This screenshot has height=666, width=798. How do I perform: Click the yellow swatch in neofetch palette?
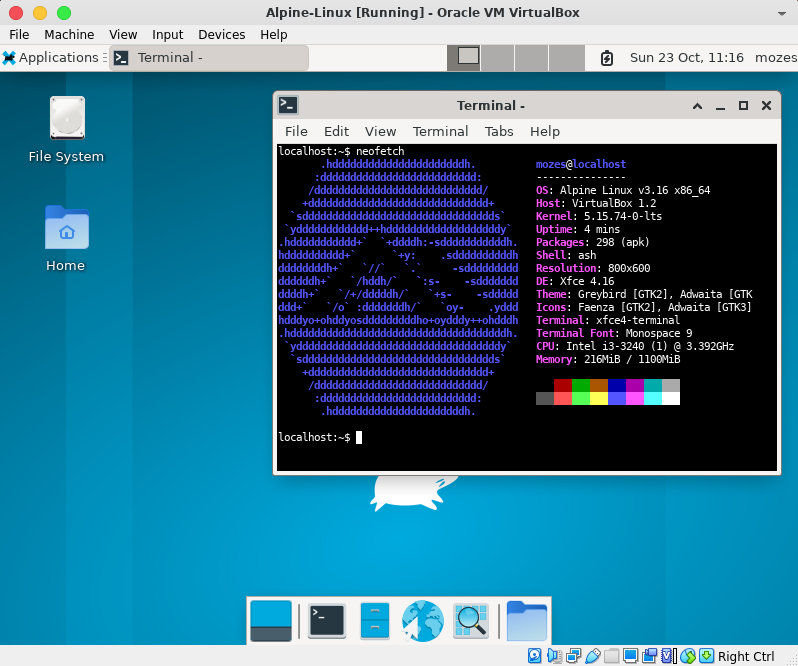[x=599, y=398]
